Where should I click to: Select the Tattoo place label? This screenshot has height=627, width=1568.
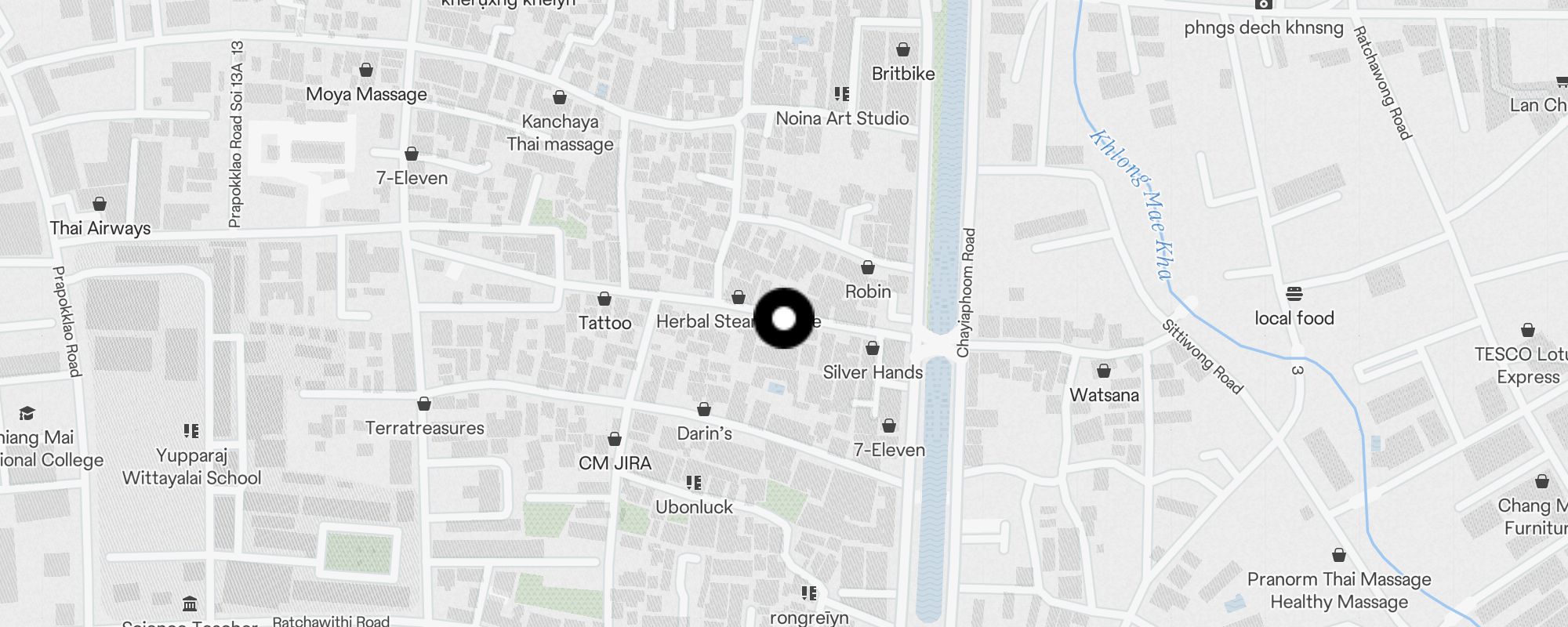click(604, 323)
